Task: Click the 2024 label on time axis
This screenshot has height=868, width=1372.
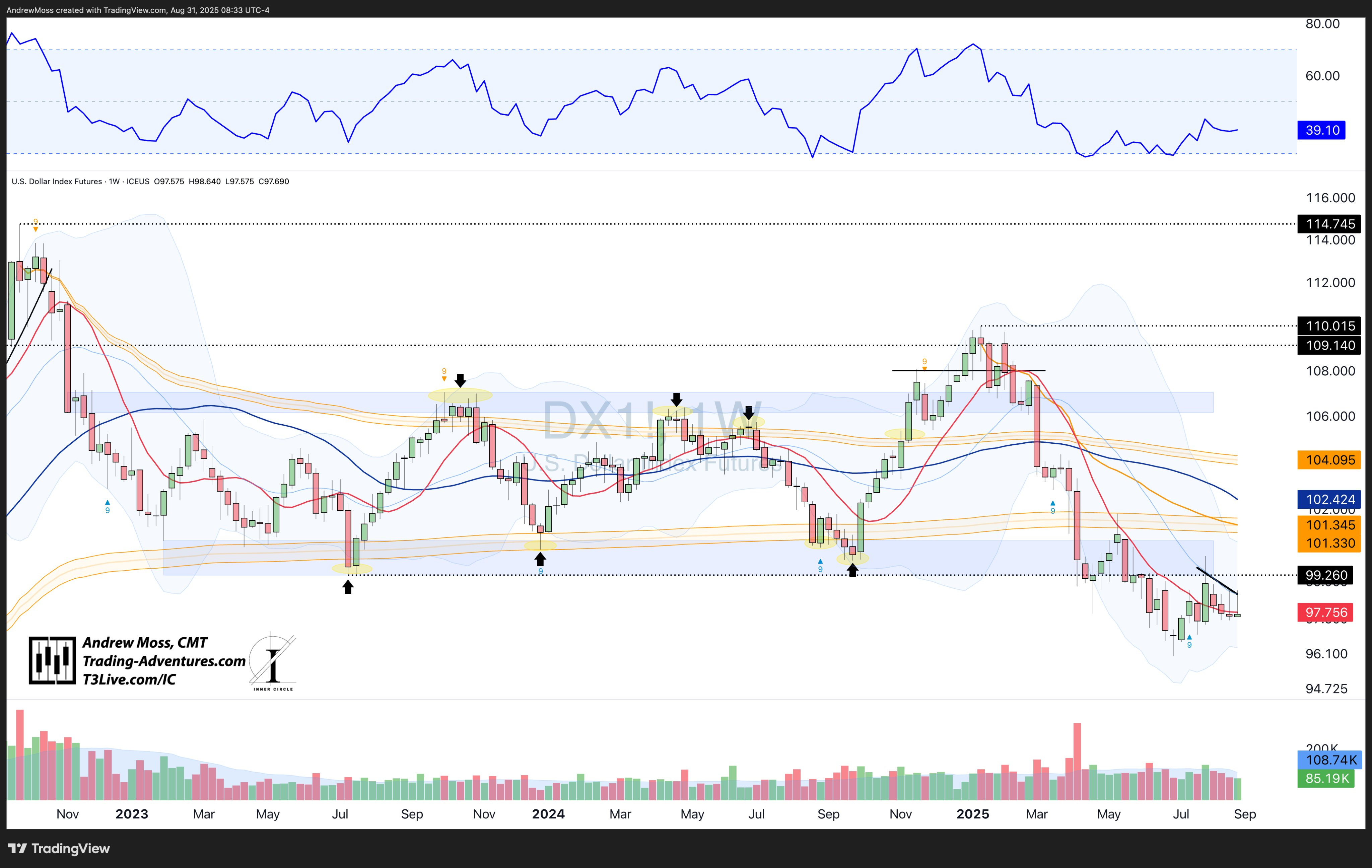Action: pos(548,814)
